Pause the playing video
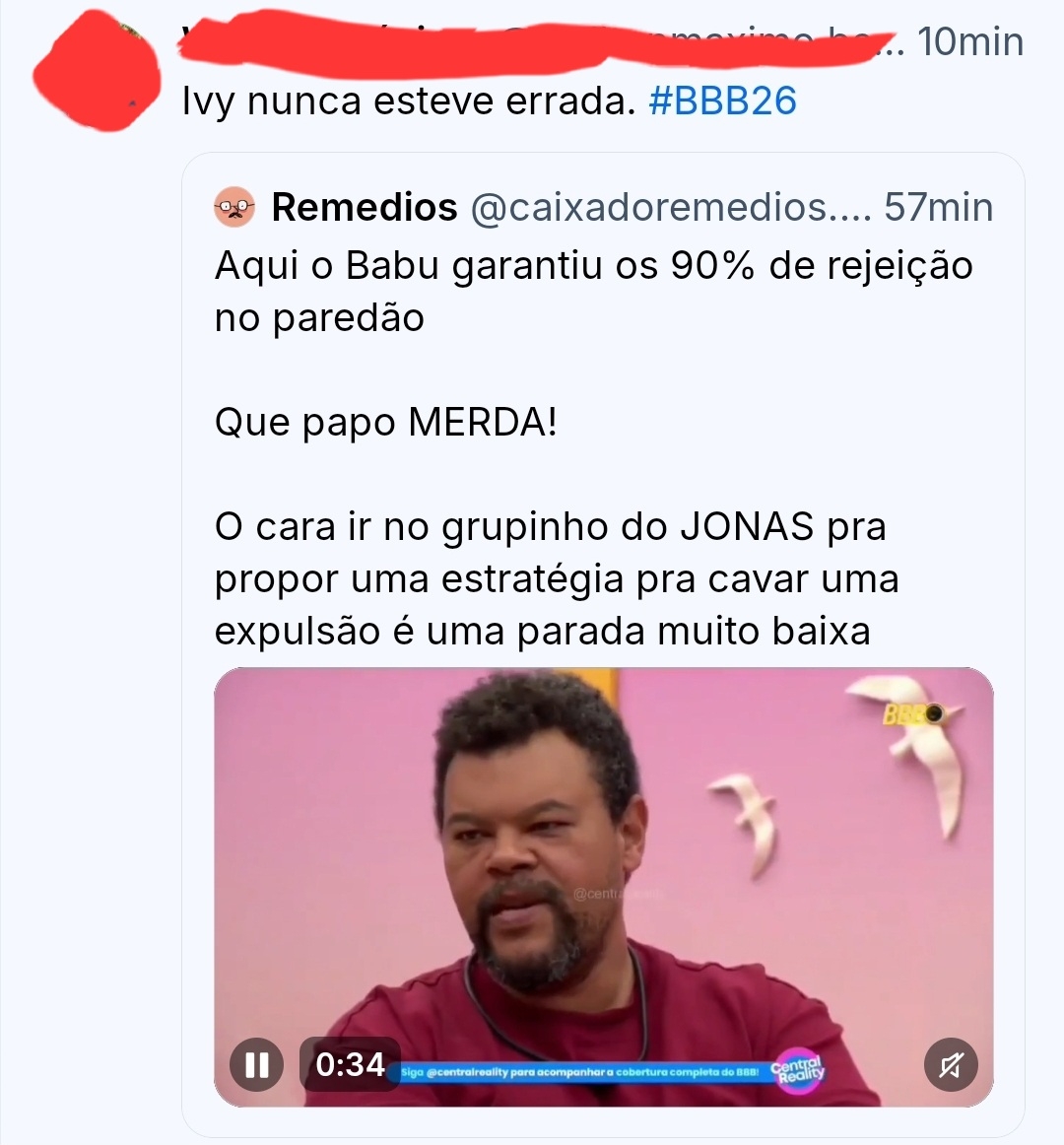Screen dimensions: 1064x1145 coord(256,1064)
